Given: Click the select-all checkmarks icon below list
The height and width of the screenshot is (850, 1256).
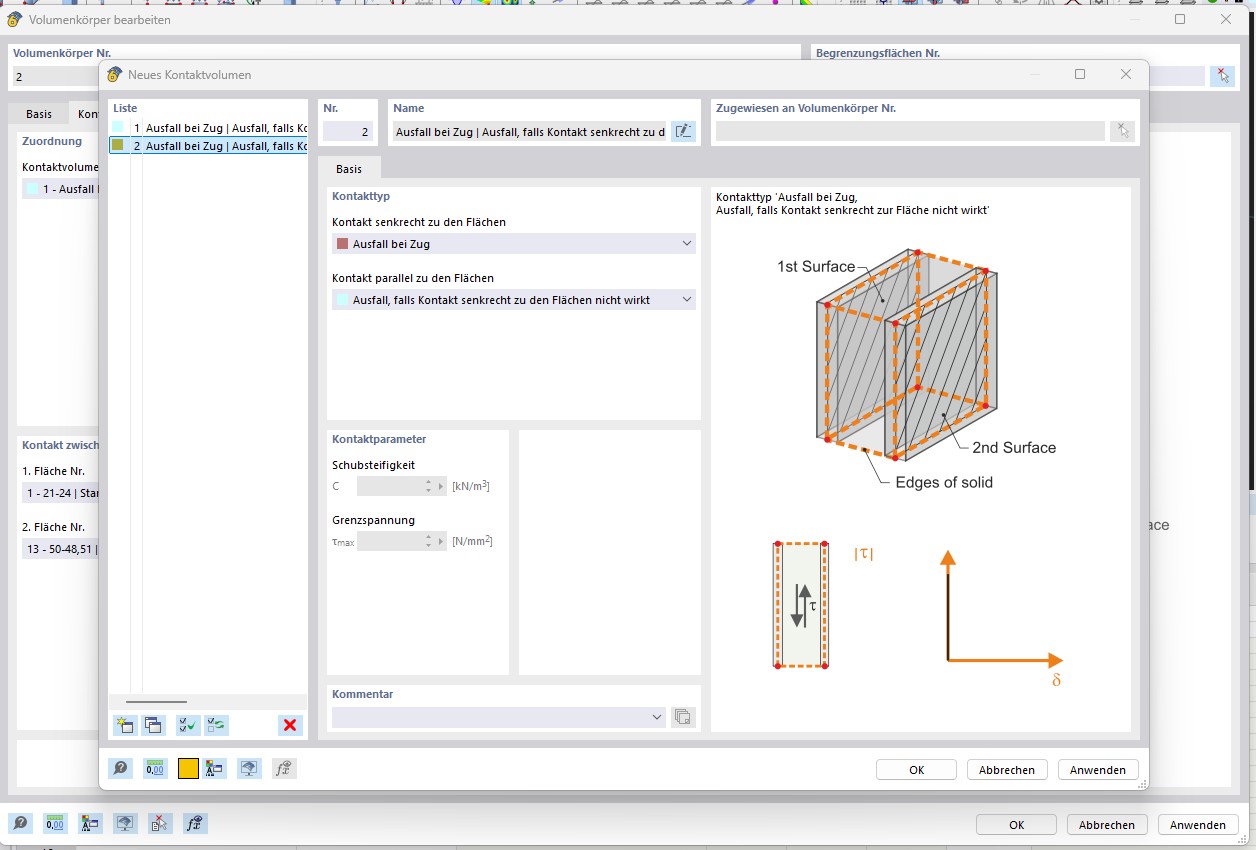Looking at the screenshot, I should pos(187,726).
